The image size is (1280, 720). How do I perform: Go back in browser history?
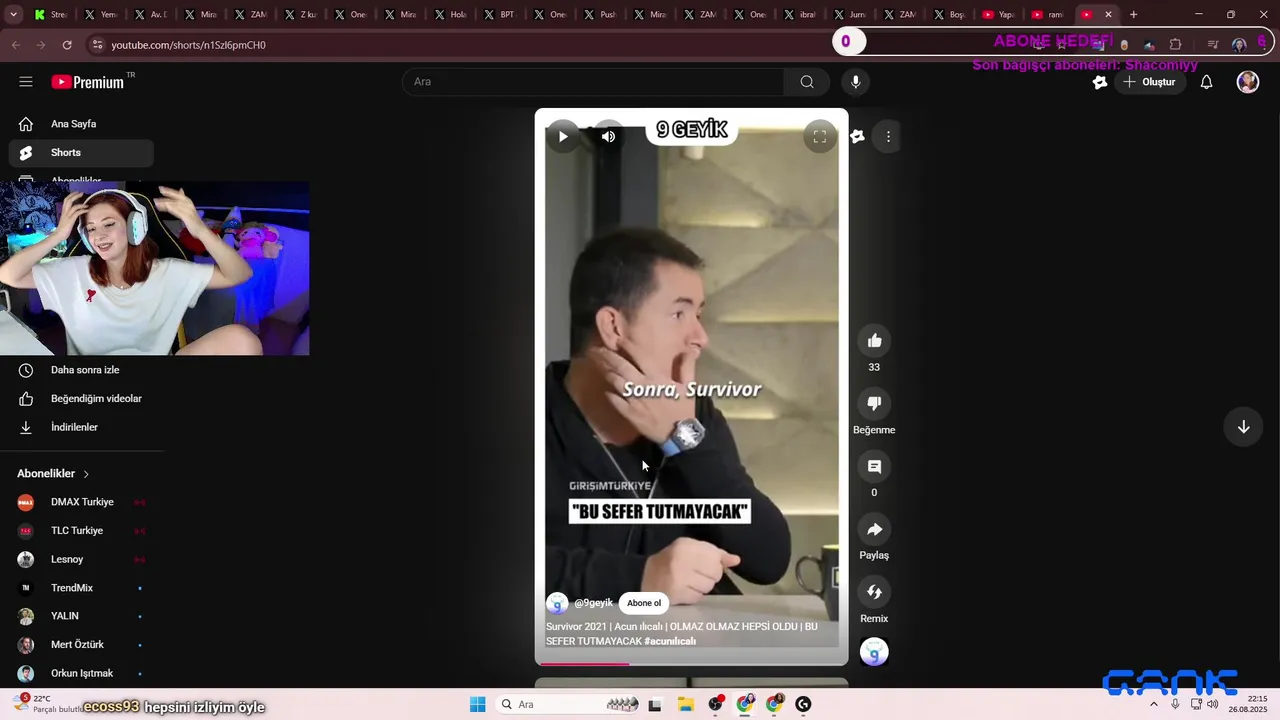(15, 45)
